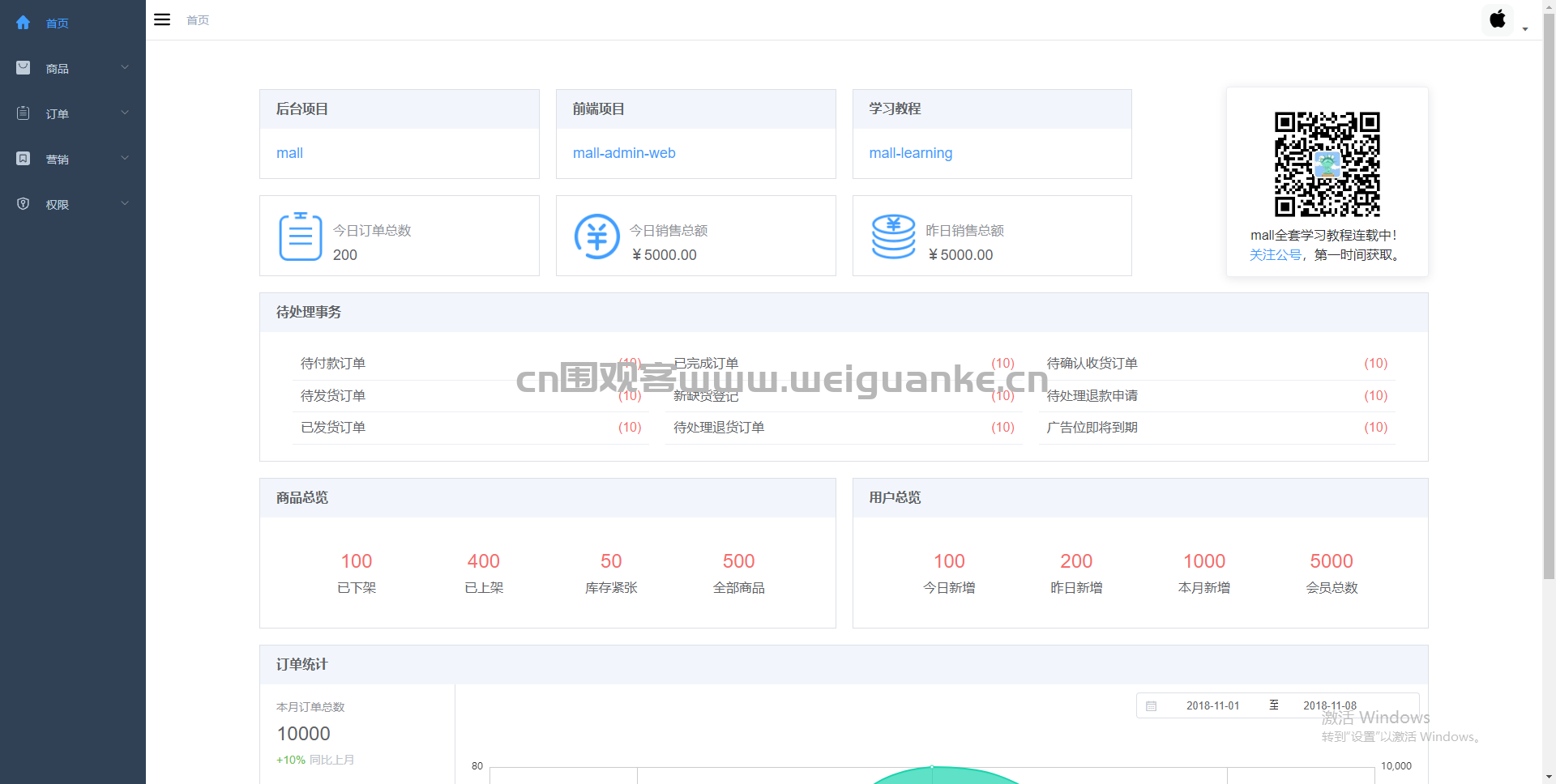Image resolution: width=1556 pixels, height=784 pixels.
Task: Click the 已上架 count of 400
Action: pyautogui.click(x=484, y=561)
